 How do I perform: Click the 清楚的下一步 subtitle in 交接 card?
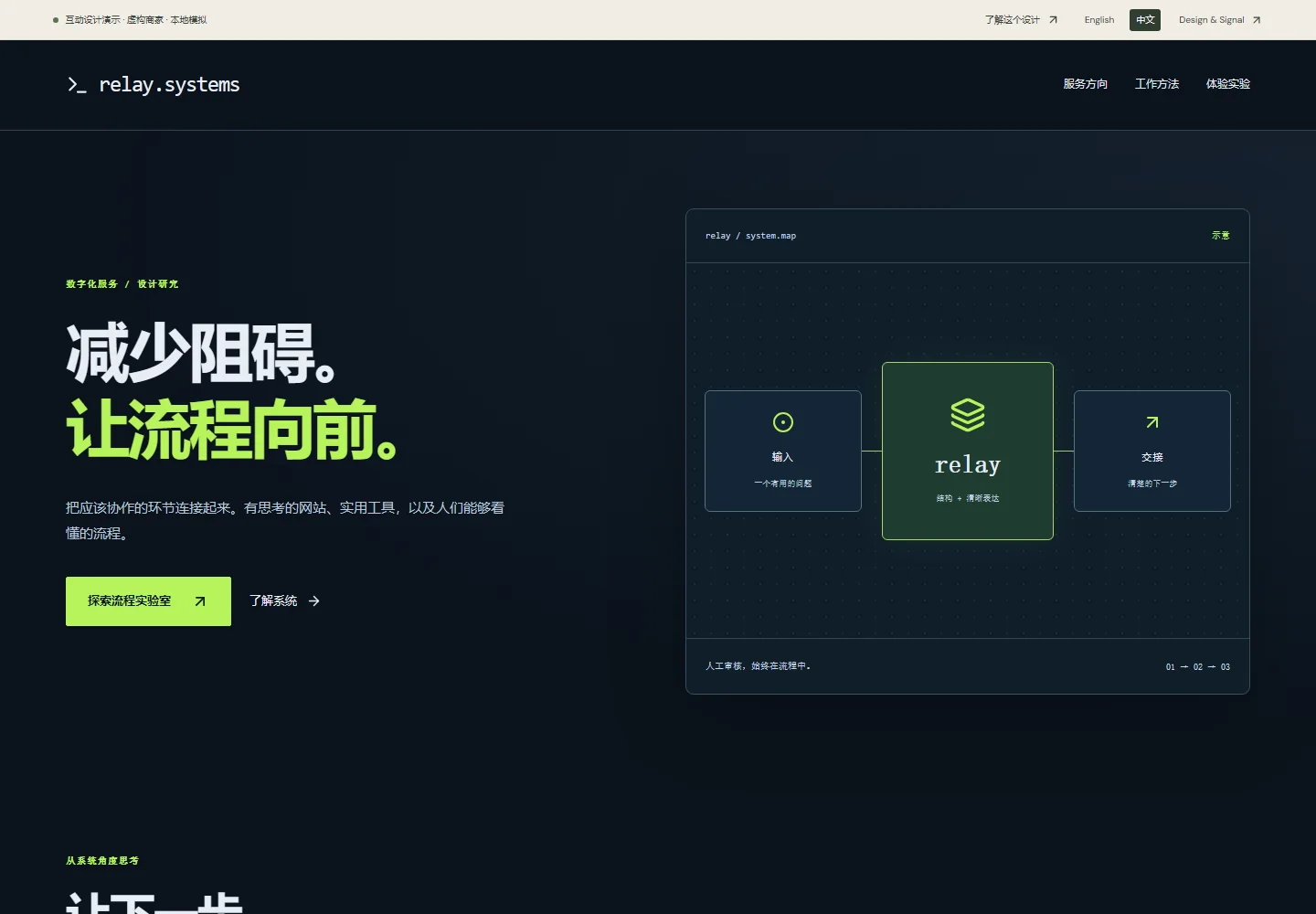point(1152,484)
